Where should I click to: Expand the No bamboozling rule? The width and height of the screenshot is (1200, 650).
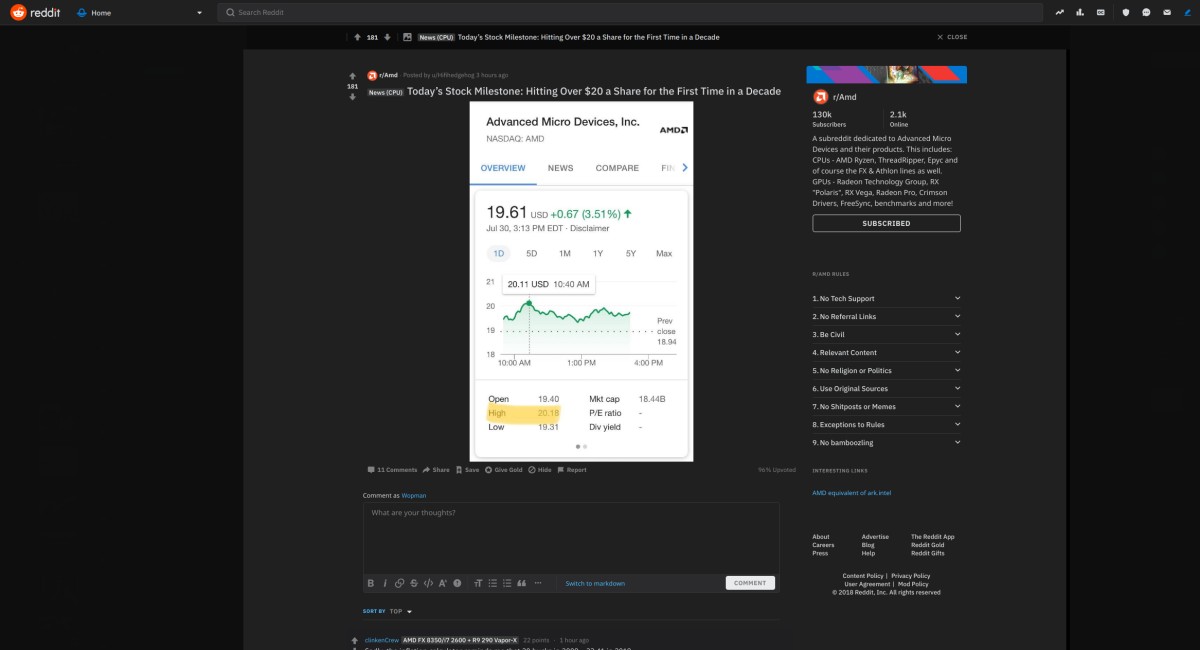886,442
